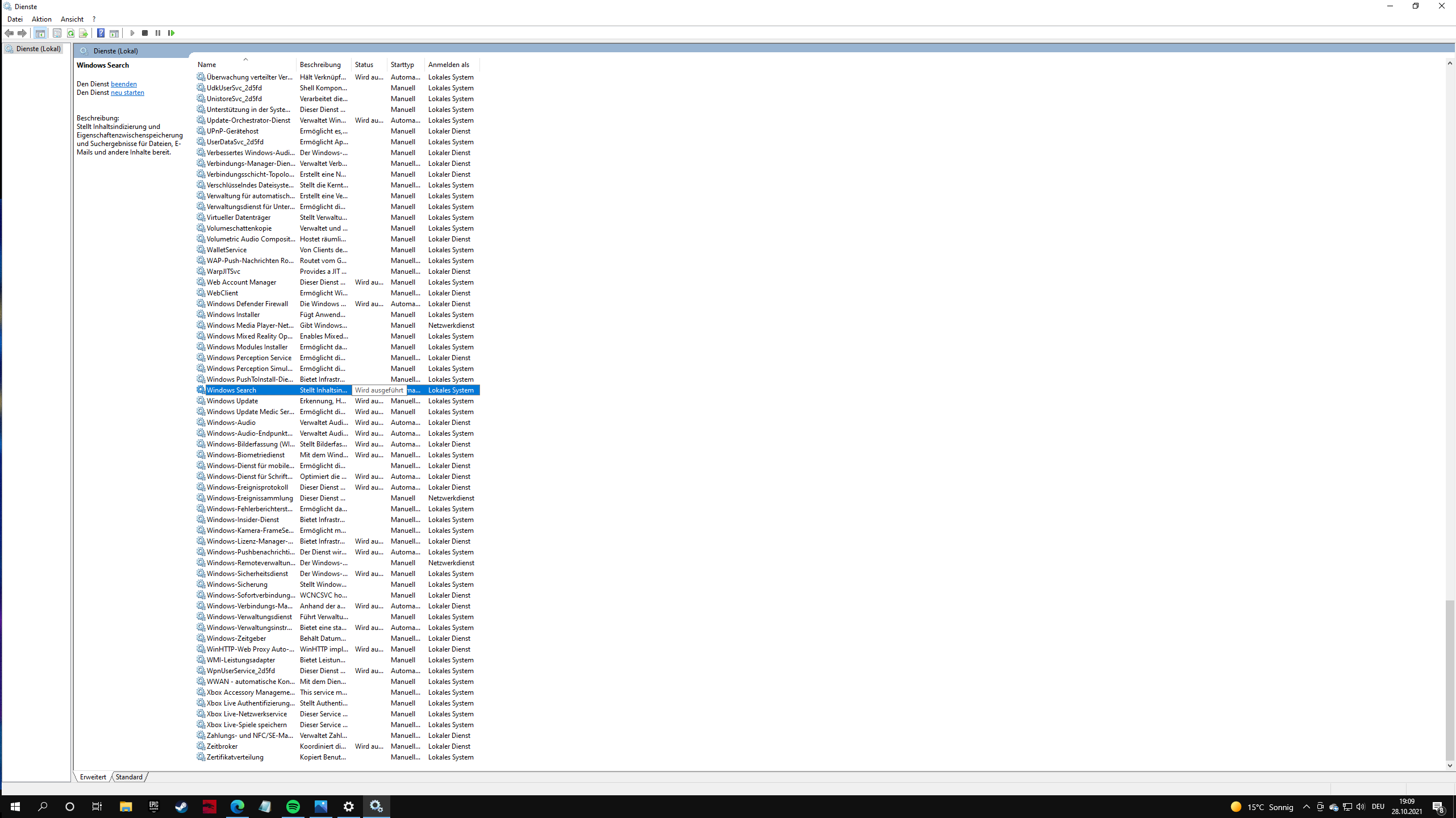Select the WalletService row
The image size is (1456, 818).
pos(338,250)
